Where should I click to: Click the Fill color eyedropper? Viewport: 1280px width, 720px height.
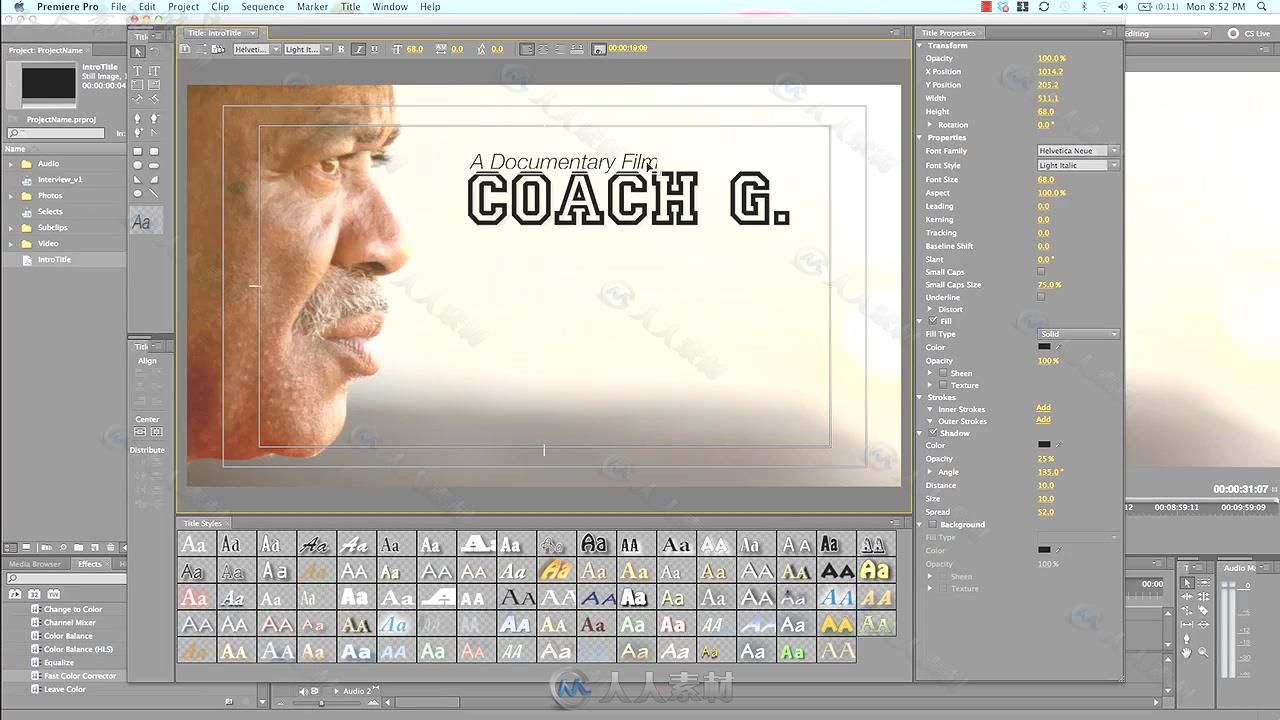tap(1058, 347)
